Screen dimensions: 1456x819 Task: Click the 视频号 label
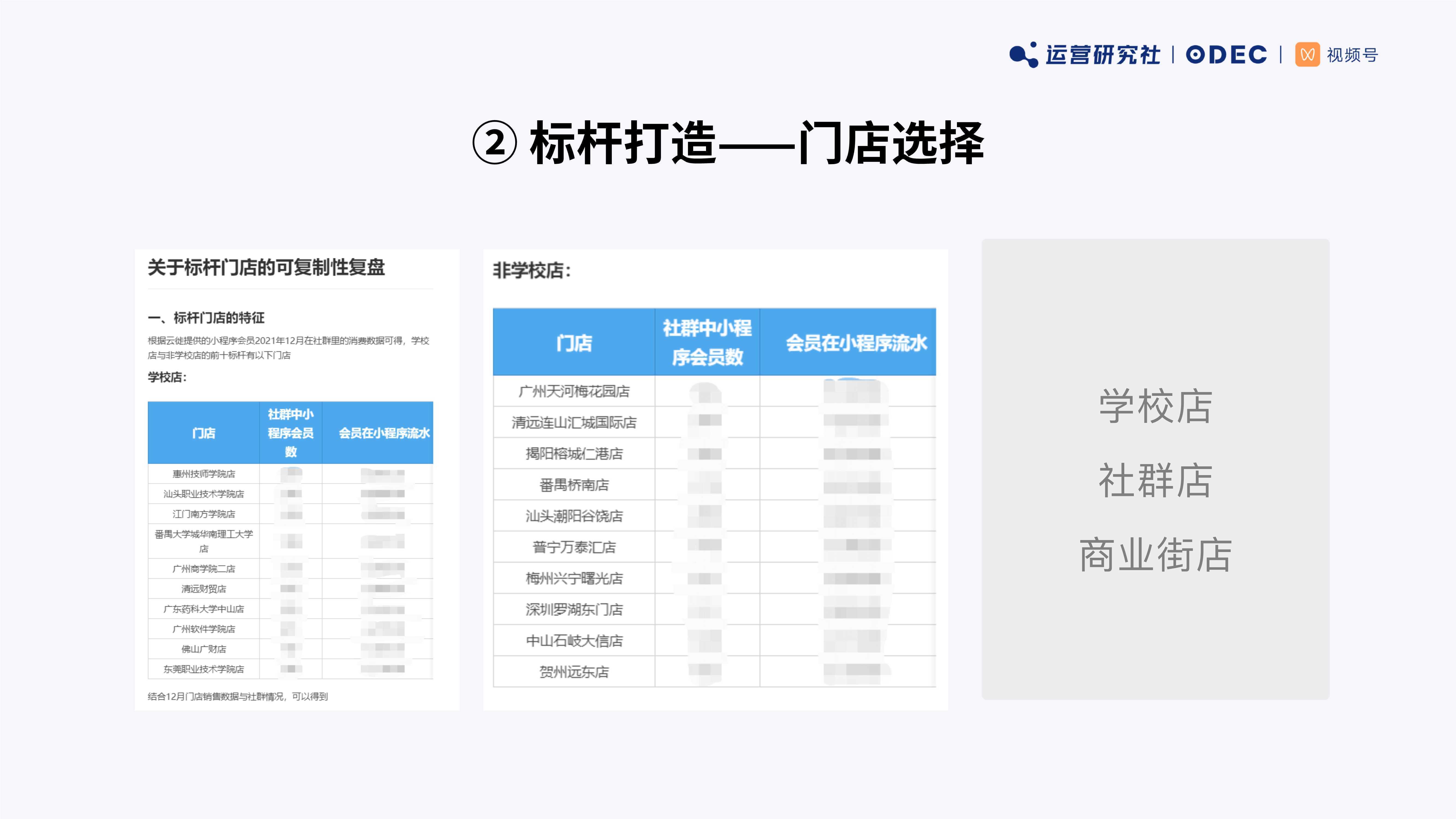(x=1353, y=55)
